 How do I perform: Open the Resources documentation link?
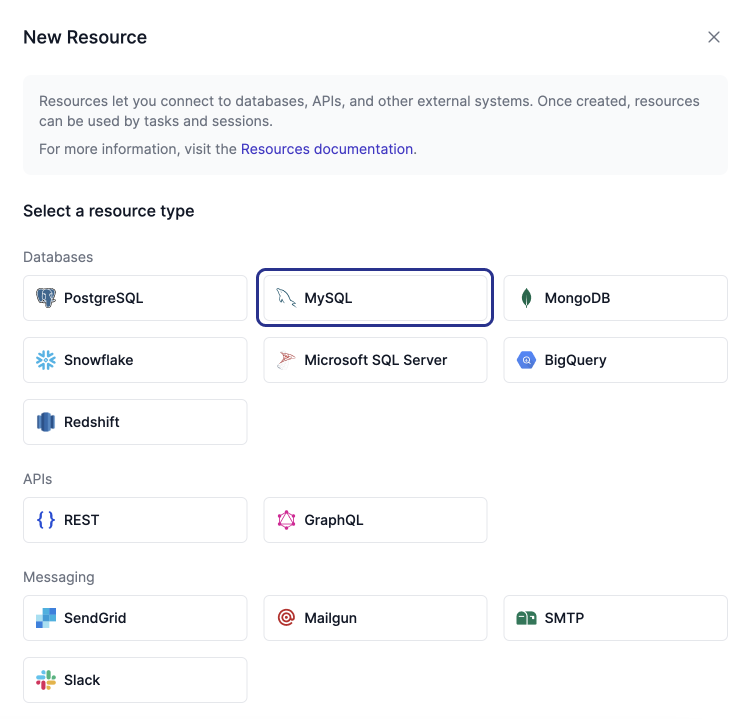(327, 149)
